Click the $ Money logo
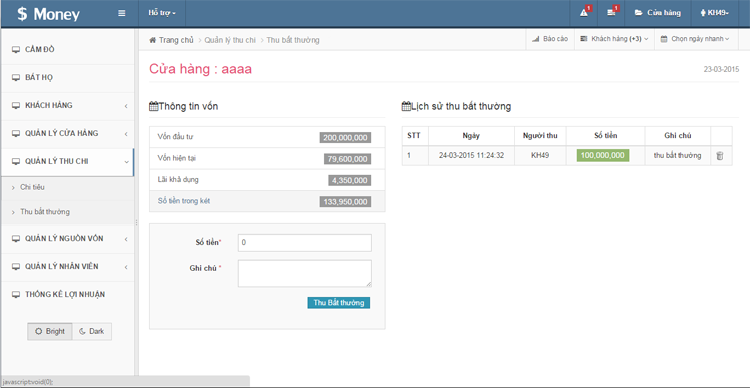Image resolution: width=750 pixels, height=388 pixels. tap(48, 14)
